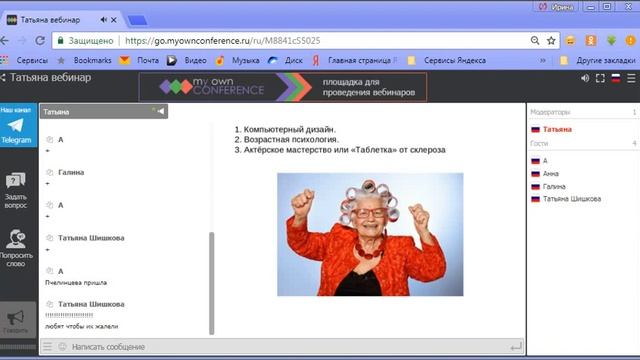Open emoji picker in message field

tap(62, 347)
